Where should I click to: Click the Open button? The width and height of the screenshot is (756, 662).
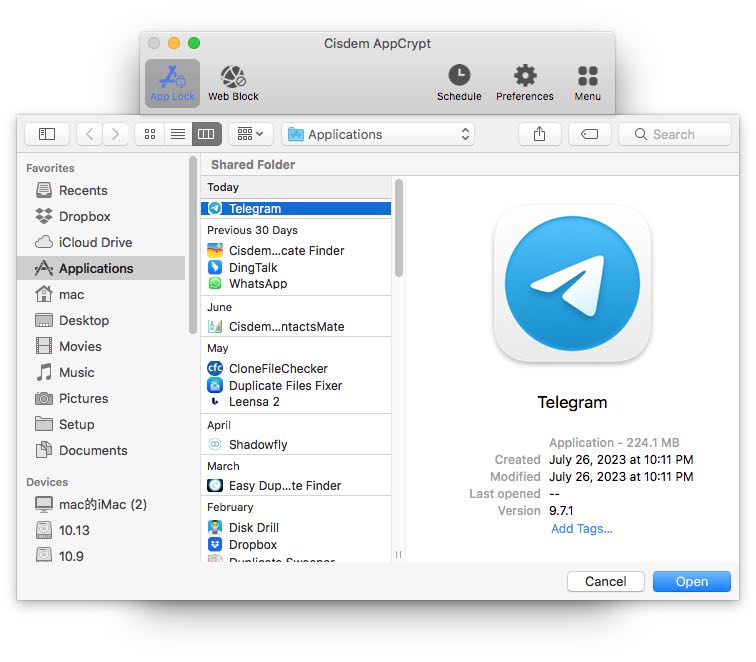[692, 581]
